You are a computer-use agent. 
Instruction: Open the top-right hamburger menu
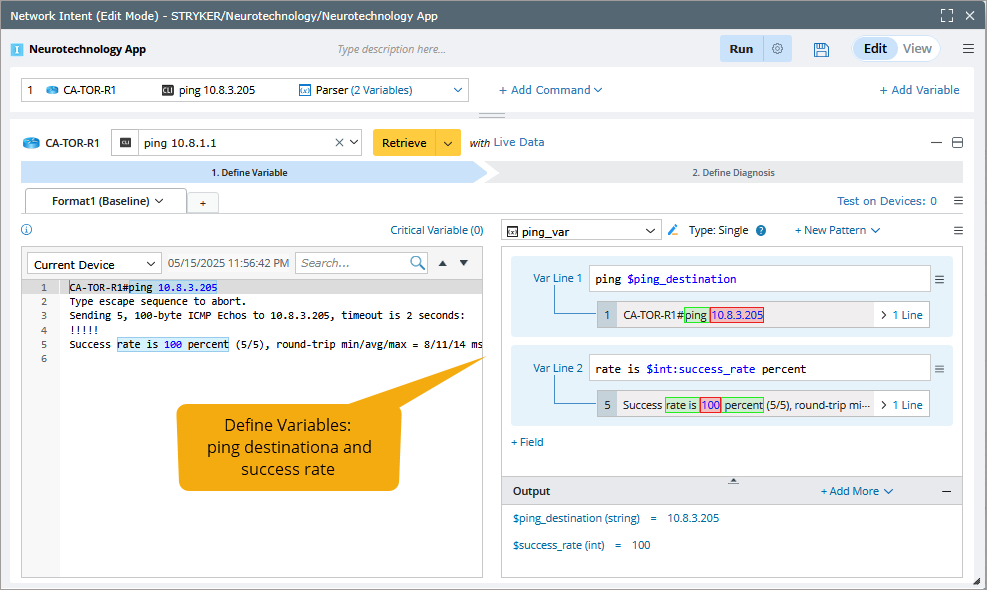968,49
